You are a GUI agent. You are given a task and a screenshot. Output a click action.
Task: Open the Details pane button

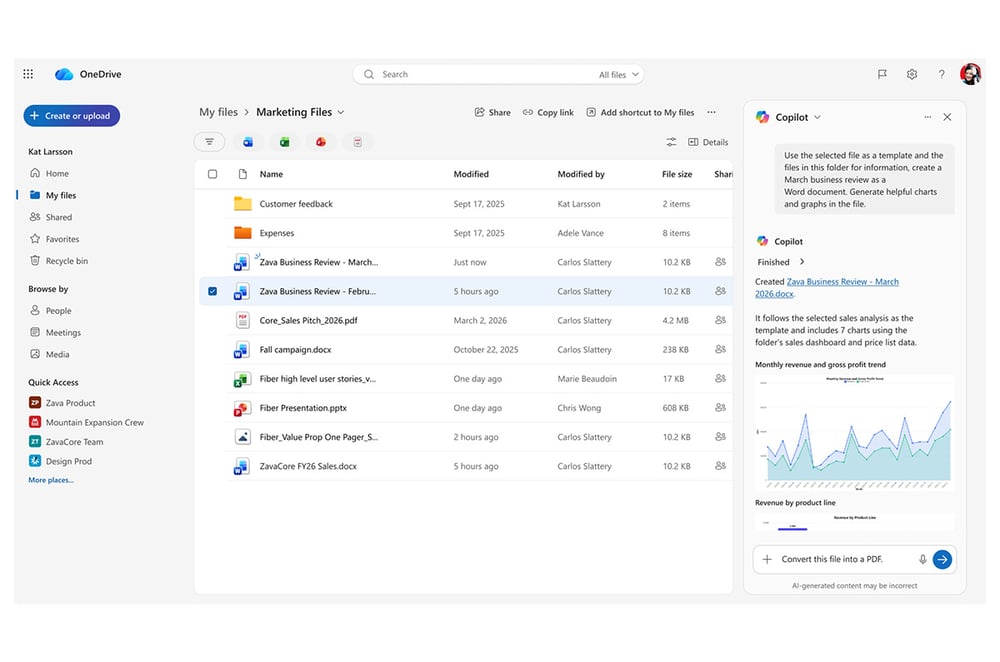point(708,142)
